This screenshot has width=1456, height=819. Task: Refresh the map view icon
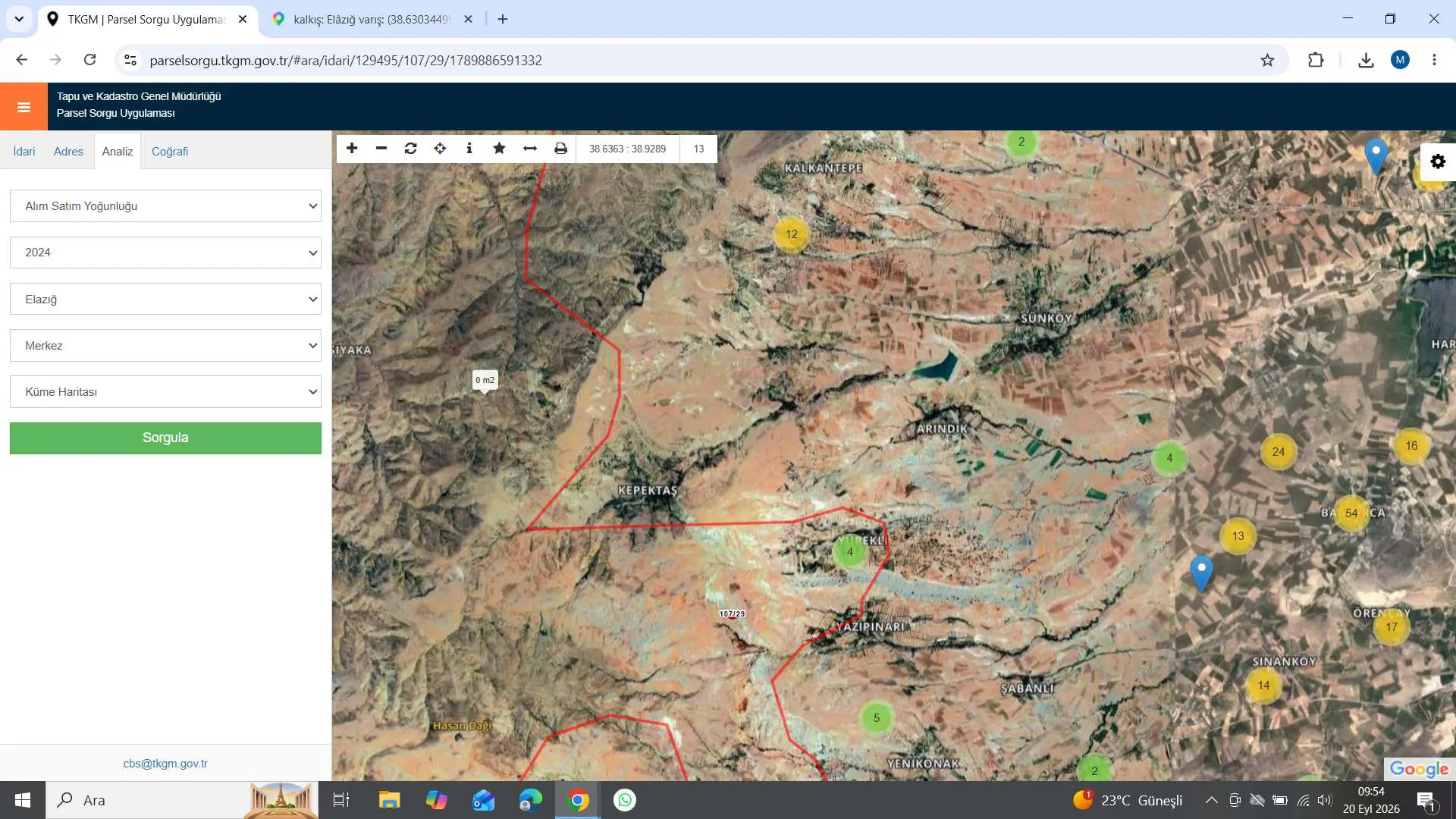tap(411, 149)
